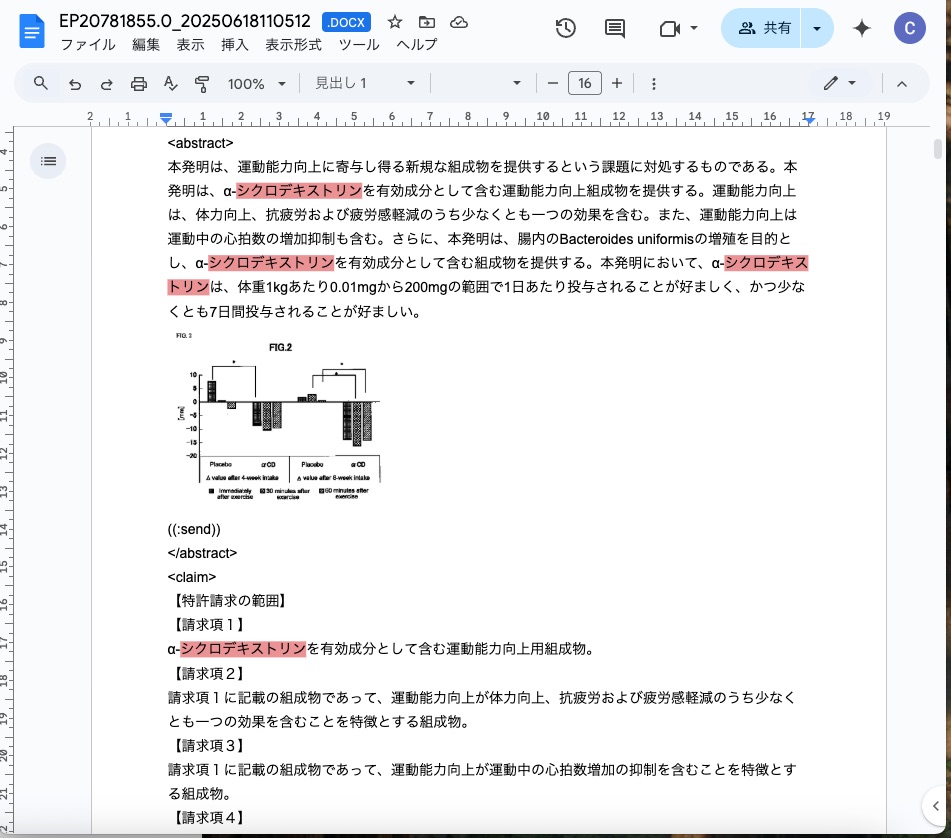Open the paragraph style dropdown 見出し 1
Screen dimensions: 951x838
click(x=365, y=83)
